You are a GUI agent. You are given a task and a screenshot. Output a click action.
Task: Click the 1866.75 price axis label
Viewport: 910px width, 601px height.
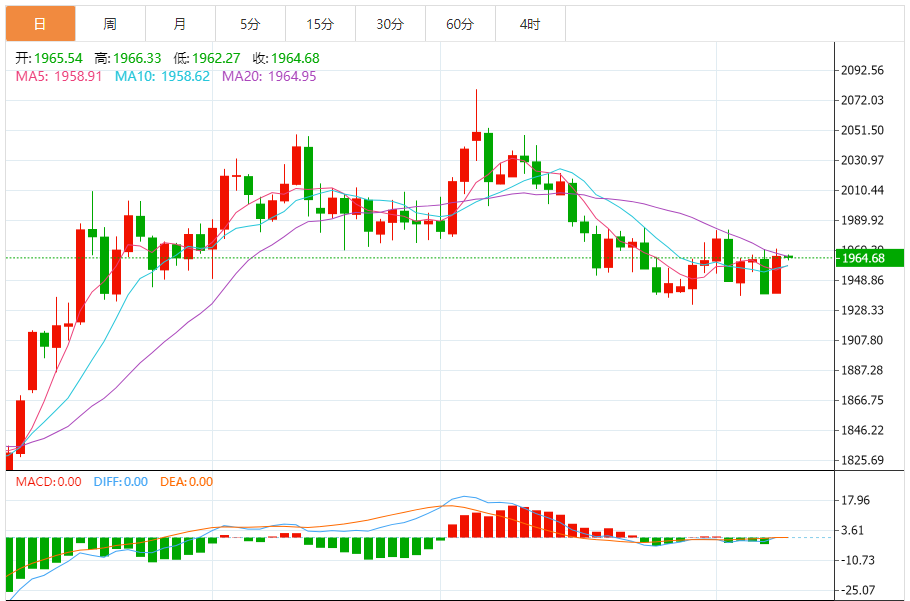(x=862, y=400)
